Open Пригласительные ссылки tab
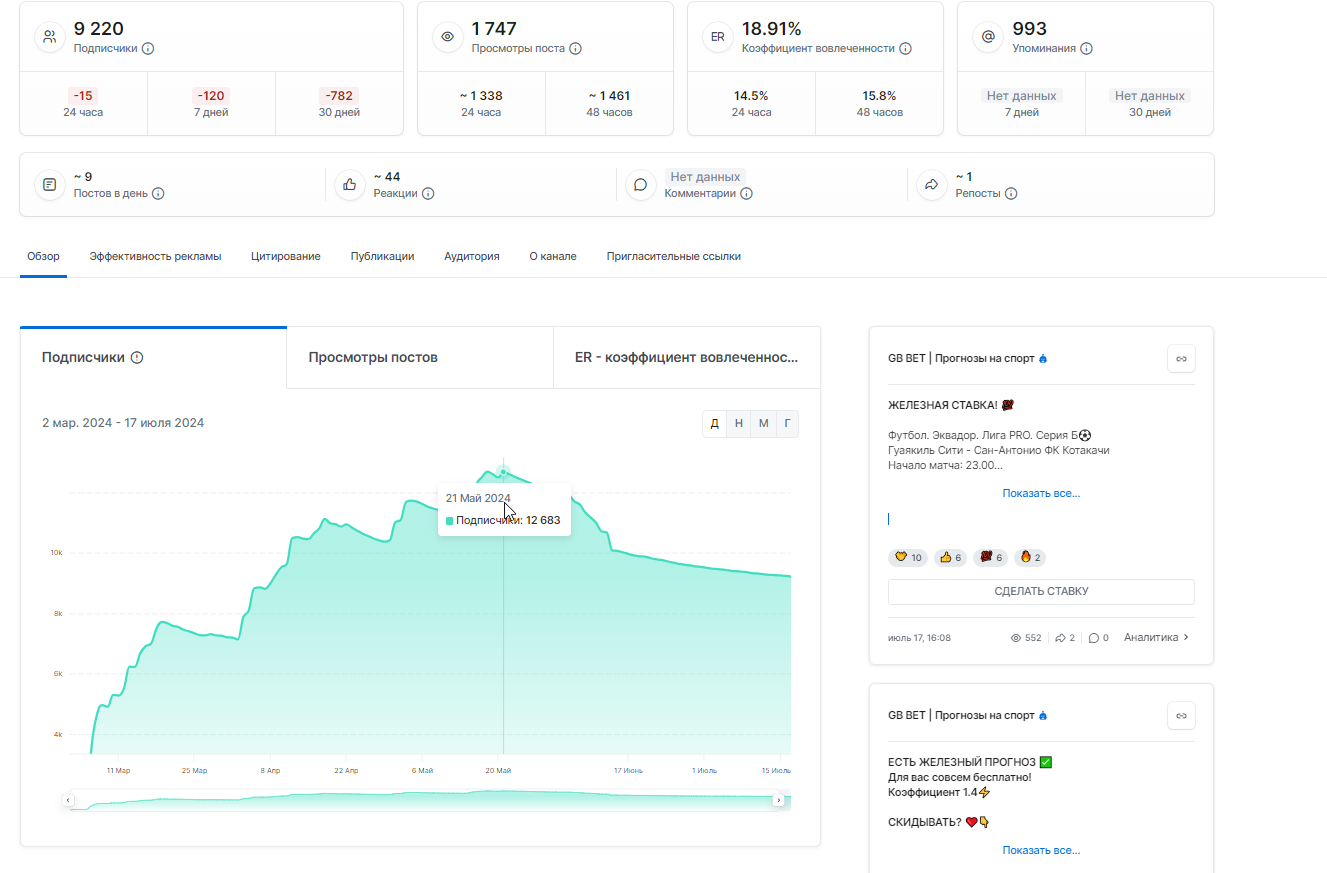Viewport: 1327px width, 873px height. click(674, 256)
